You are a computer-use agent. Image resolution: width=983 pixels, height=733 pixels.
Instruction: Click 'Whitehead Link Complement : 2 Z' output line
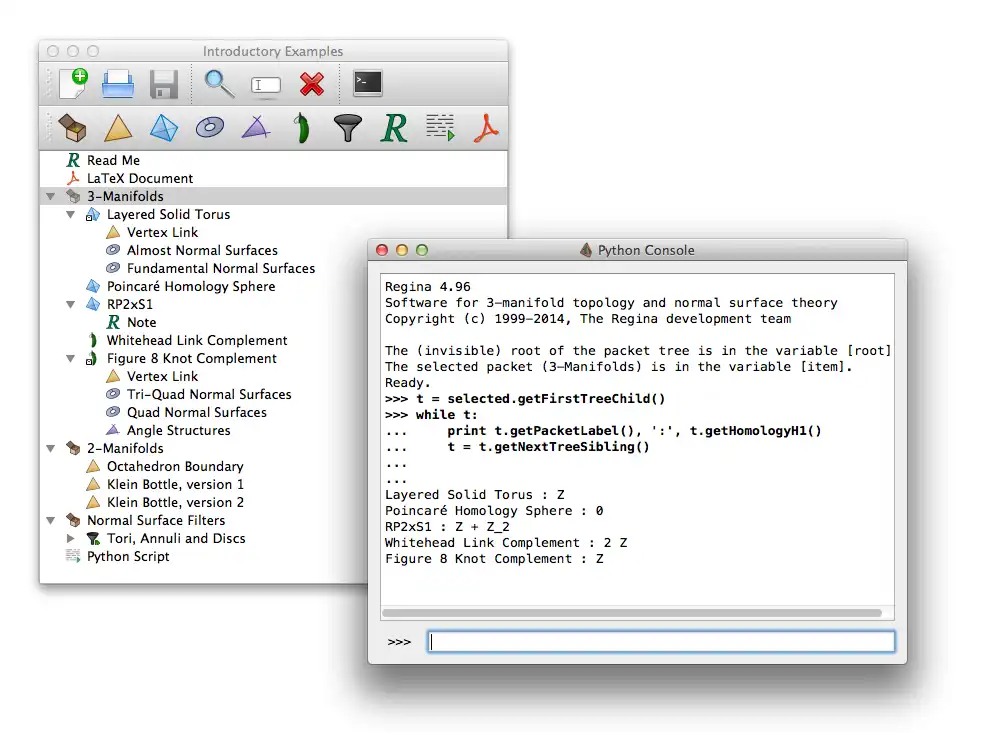506,543
